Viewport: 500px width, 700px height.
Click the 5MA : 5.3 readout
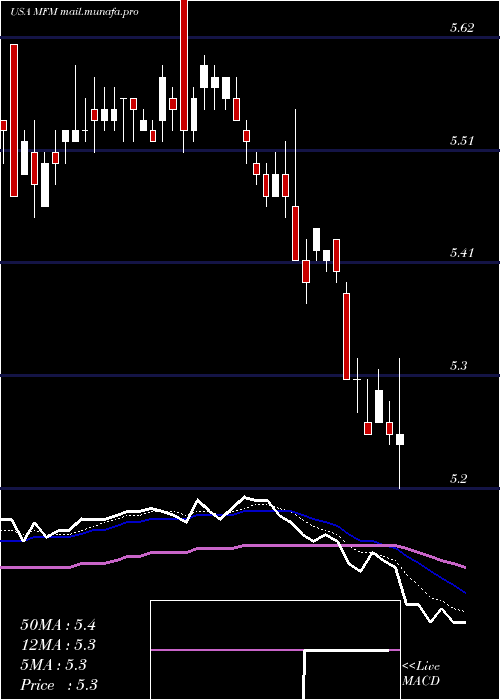(x=54, y=665)
